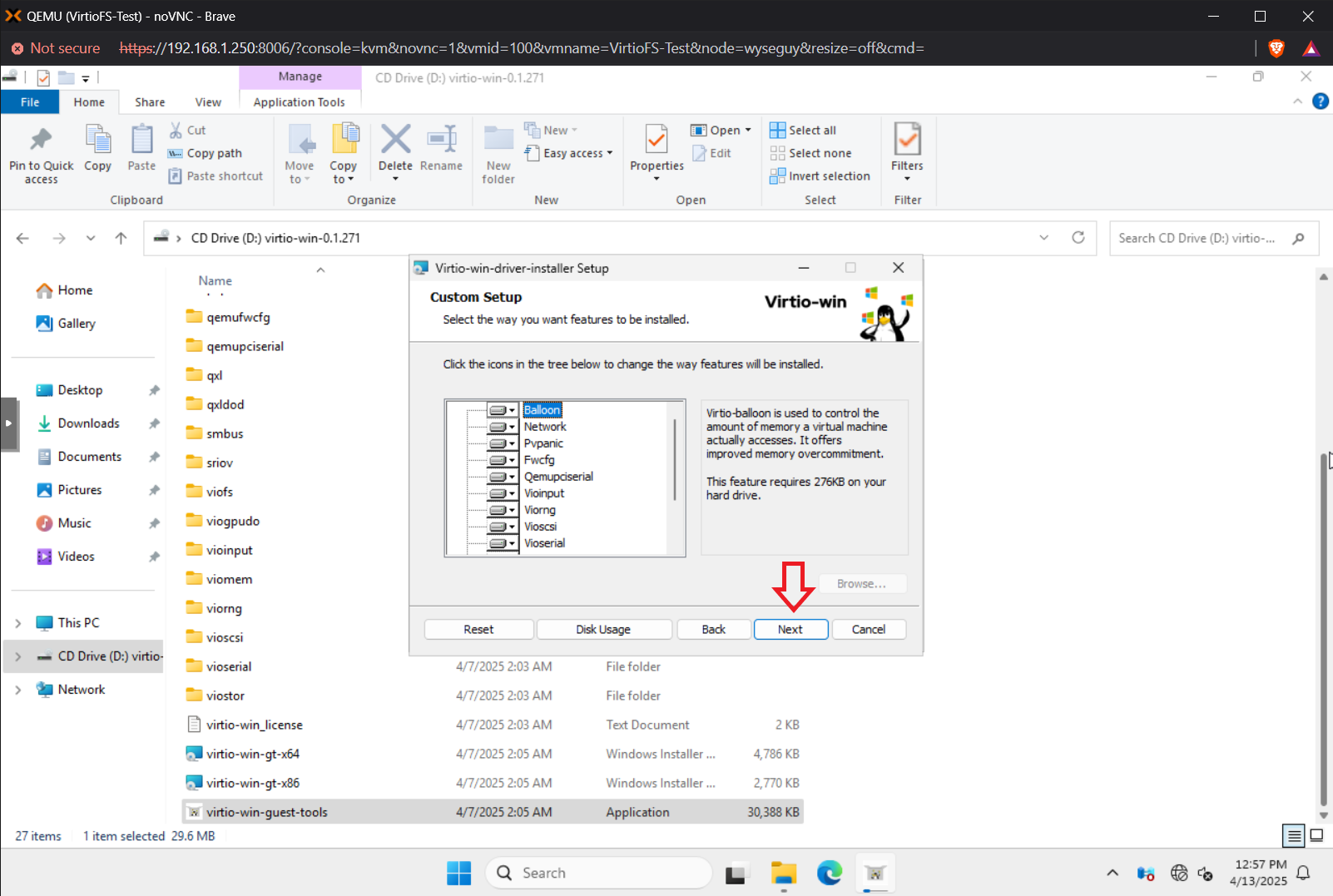
Task: Switch to the View ribbon tab
Action: click(x=208, y=101)
